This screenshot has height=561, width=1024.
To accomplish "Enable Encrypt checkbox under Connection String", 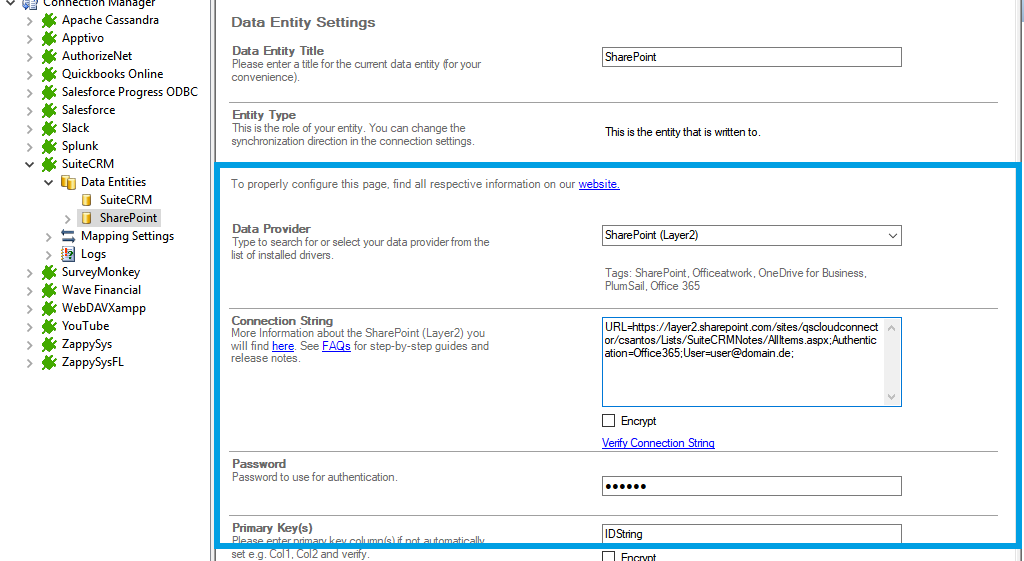I will (x=609, y=421).
